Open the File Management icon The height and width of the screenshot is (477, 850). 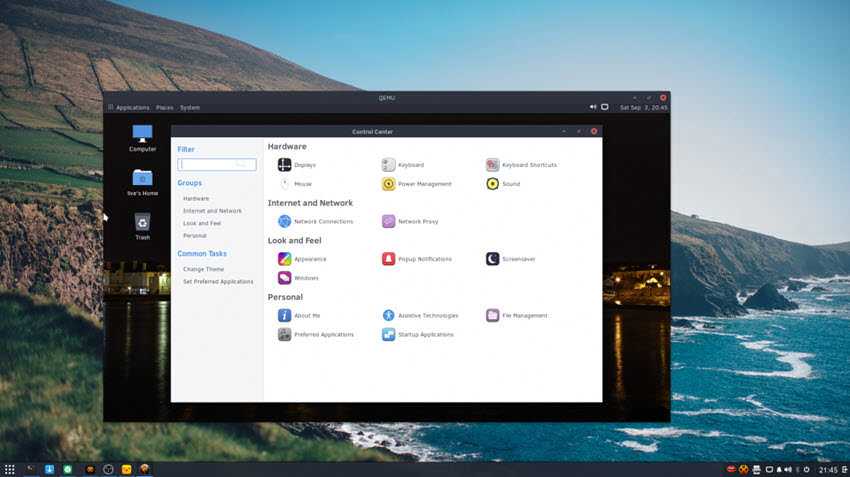pyautogui.click(x=492, y=315)
